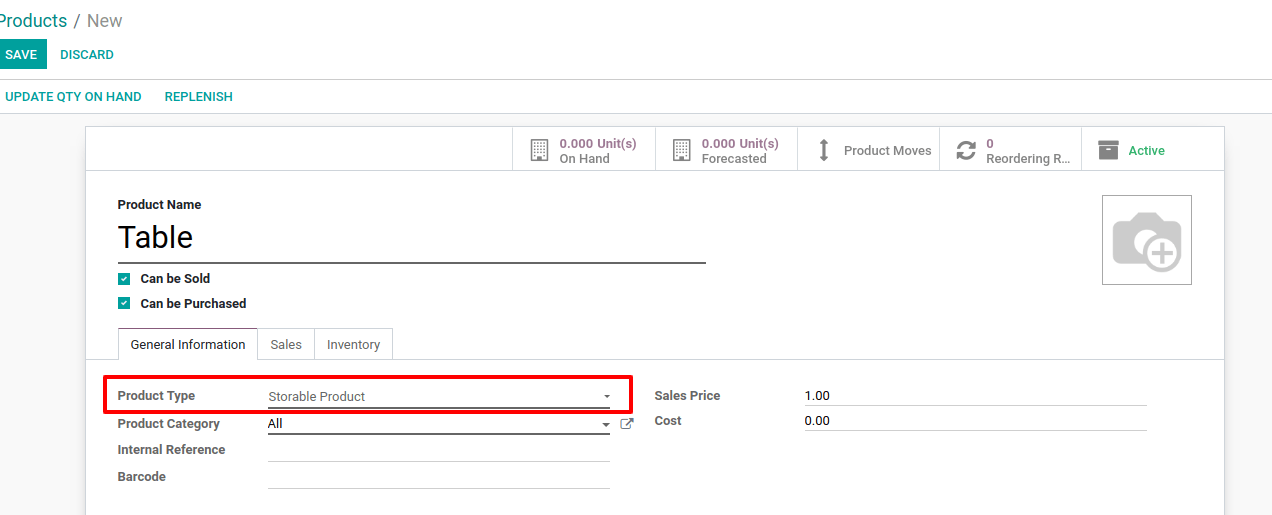Discard the product changes
Image resolution: width=1272 pixels, height=515 pixels.
click(87, 55)
